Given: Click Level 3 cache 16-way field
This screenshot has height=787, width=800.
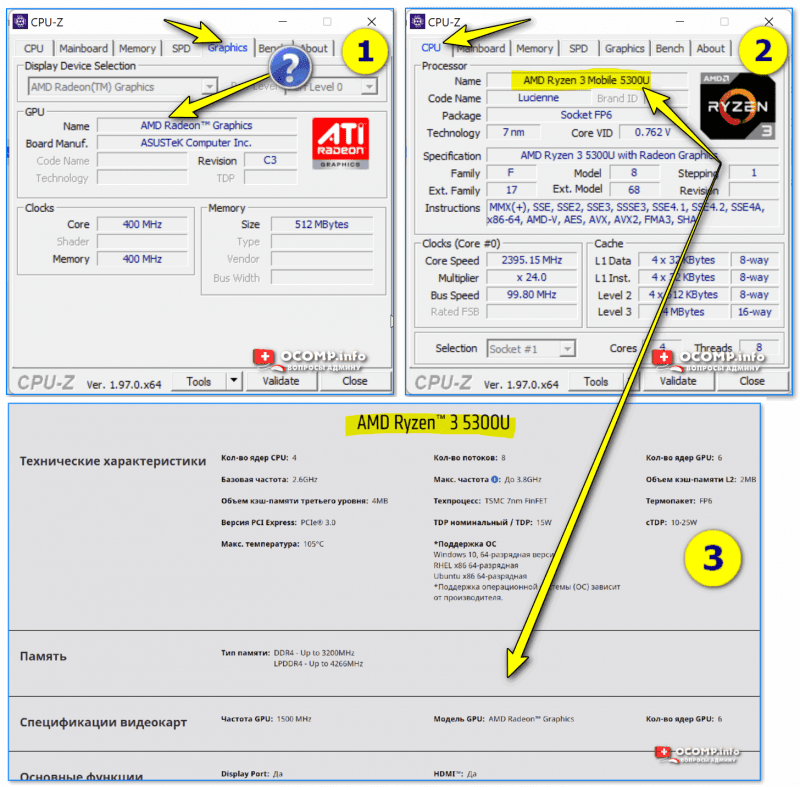Looking at the screenshot, I should (x=754, y=312).
